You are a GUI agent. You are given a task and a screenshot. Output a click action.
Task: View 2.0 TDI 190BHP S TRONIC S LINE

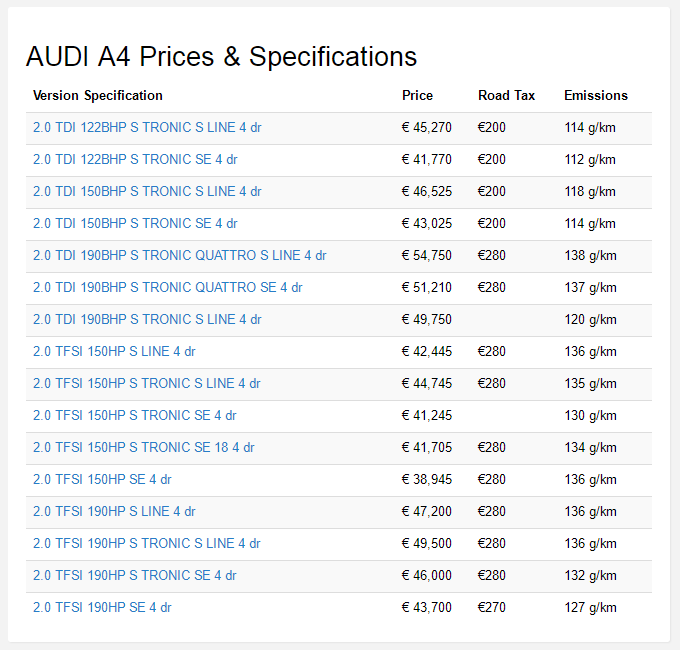[x=147, y=320]
